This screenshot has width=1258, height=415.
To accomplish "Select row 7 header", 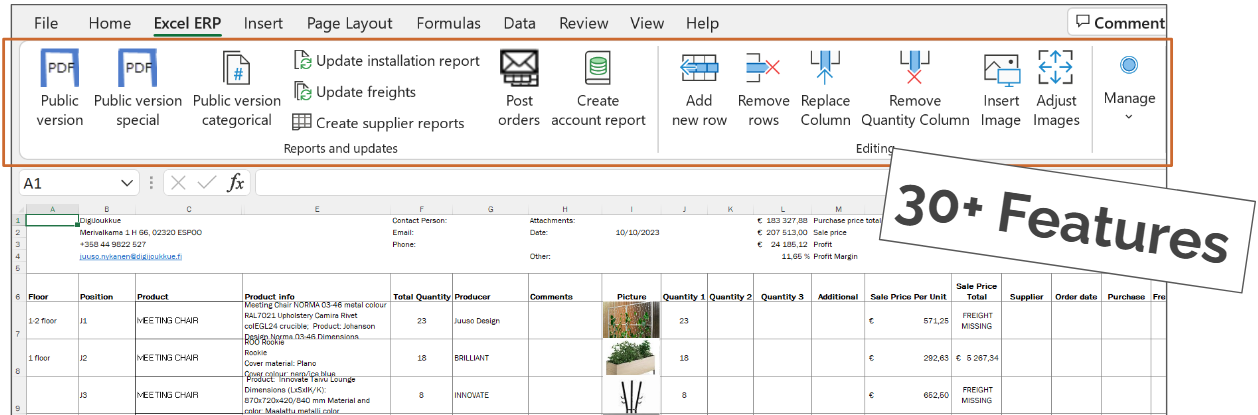I will pos(20,321).
